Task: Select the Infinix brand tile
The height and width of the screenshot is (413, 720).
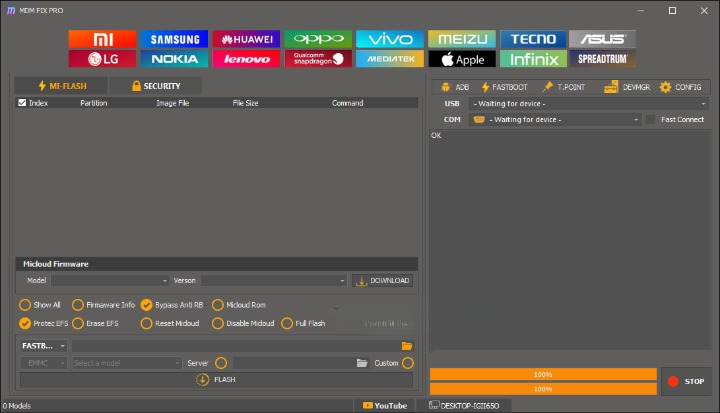Action: [532, 58]
